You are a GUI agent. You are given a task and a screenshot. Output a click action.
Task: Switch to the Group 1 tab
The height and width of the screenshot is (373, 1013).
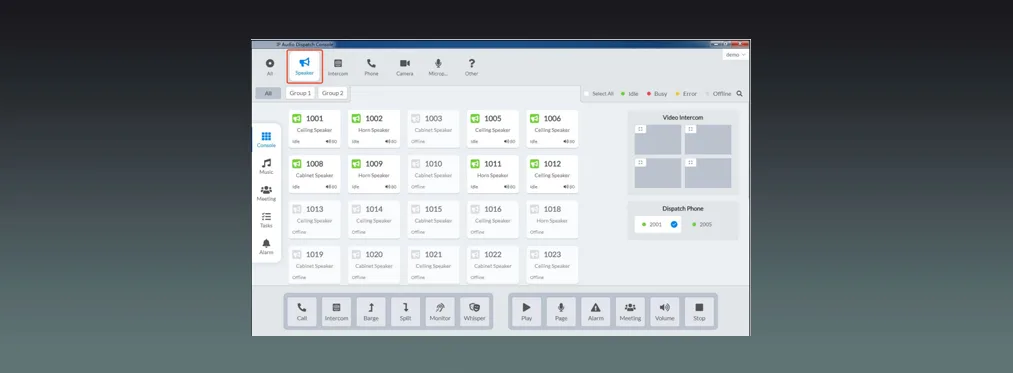(300, 93)
